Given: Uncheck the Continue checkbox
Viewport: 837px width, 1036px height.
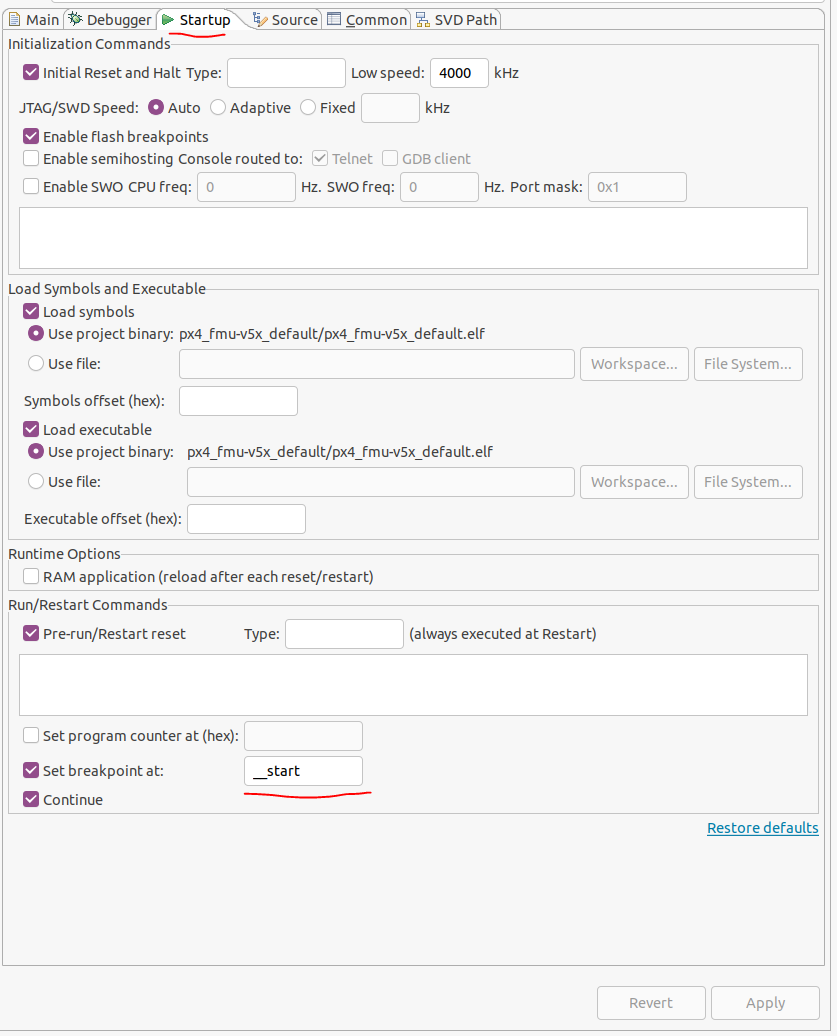Looking at the screenshot, I should click(x=31, y=800).
